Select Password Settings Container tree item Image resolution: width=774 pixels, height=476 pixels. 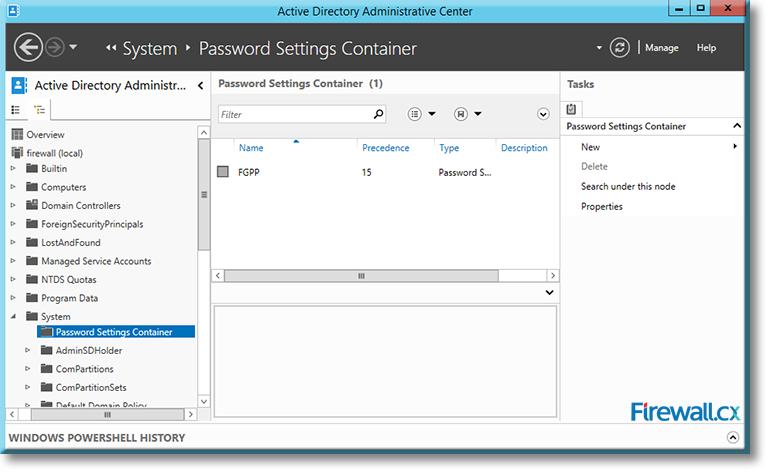coord(116,332)
